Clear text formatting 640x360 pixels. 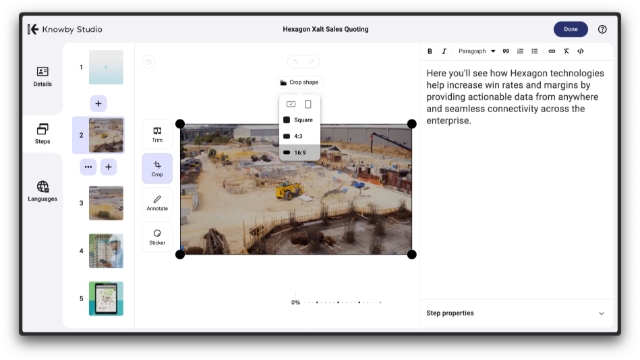coord(566,51)
